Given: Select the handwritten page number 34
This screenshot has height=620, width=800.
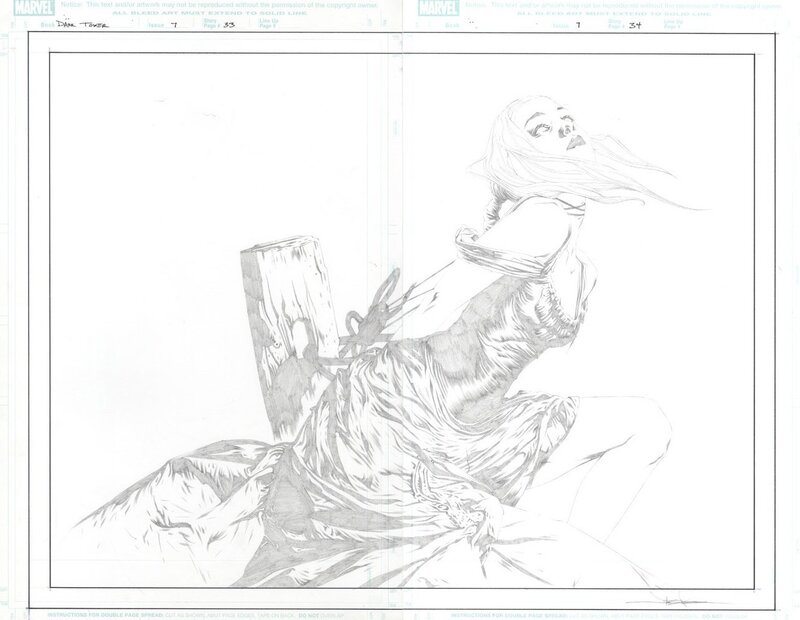Looking at the screenshot, I should pyautogui.click(x=635, y=24).
